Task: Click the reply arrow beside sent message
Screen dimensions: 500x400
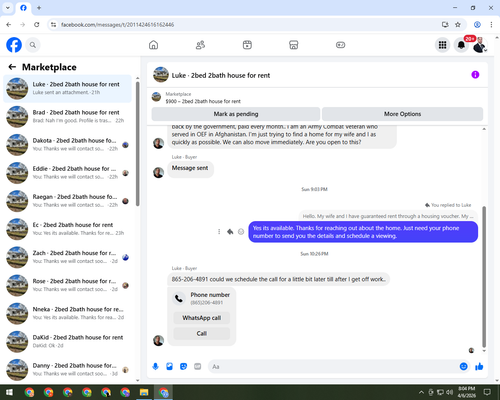Action: (230, 232)
